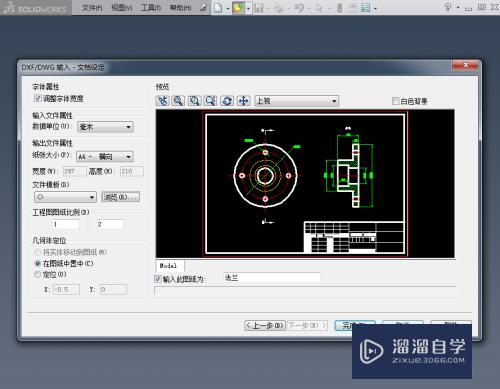Screen dimensions: 500x389
Task: Click the 完成 finish button
Action: point(355,325)
